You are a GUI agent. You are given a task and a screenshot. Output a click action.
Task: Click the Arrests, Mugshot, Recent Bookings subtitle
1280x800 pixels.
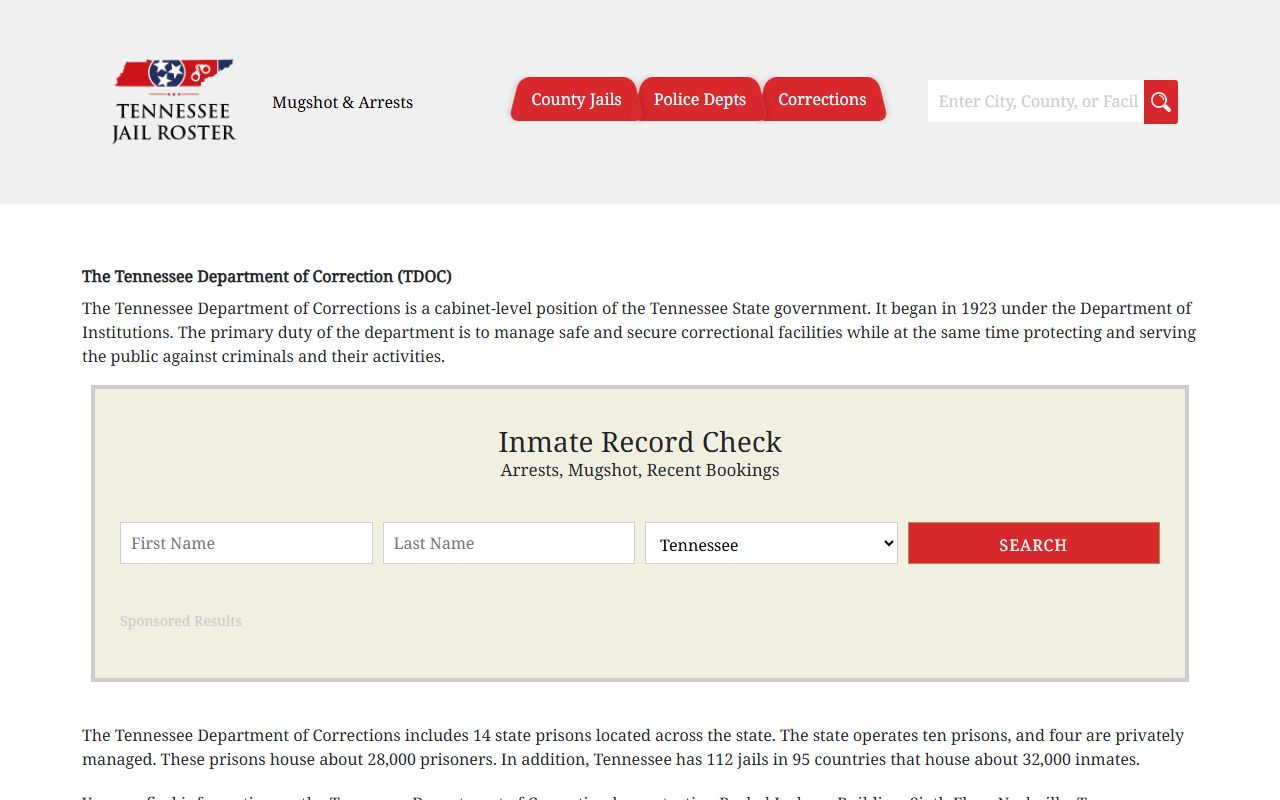point(640,470)
